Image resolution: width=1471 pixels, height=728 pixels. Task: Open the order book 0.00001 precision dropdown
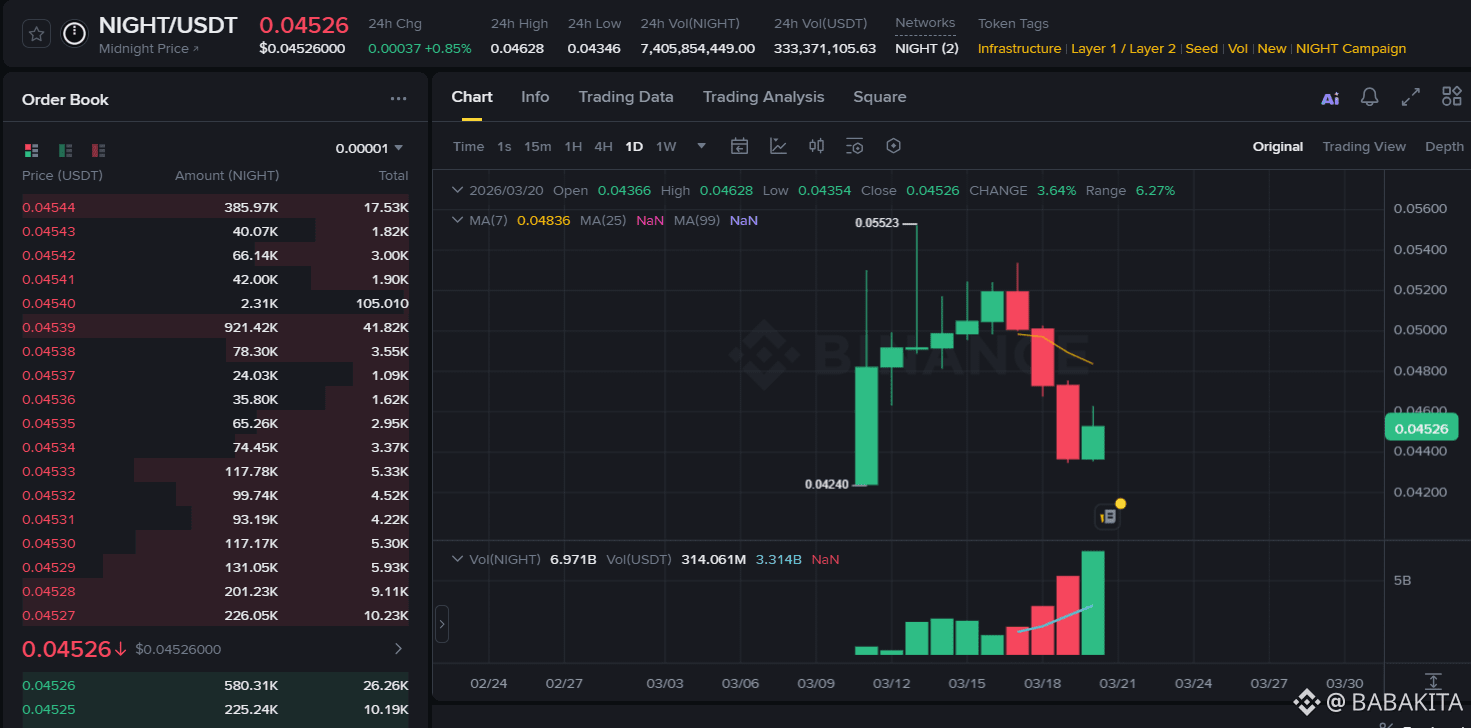(x=369, y=148)
